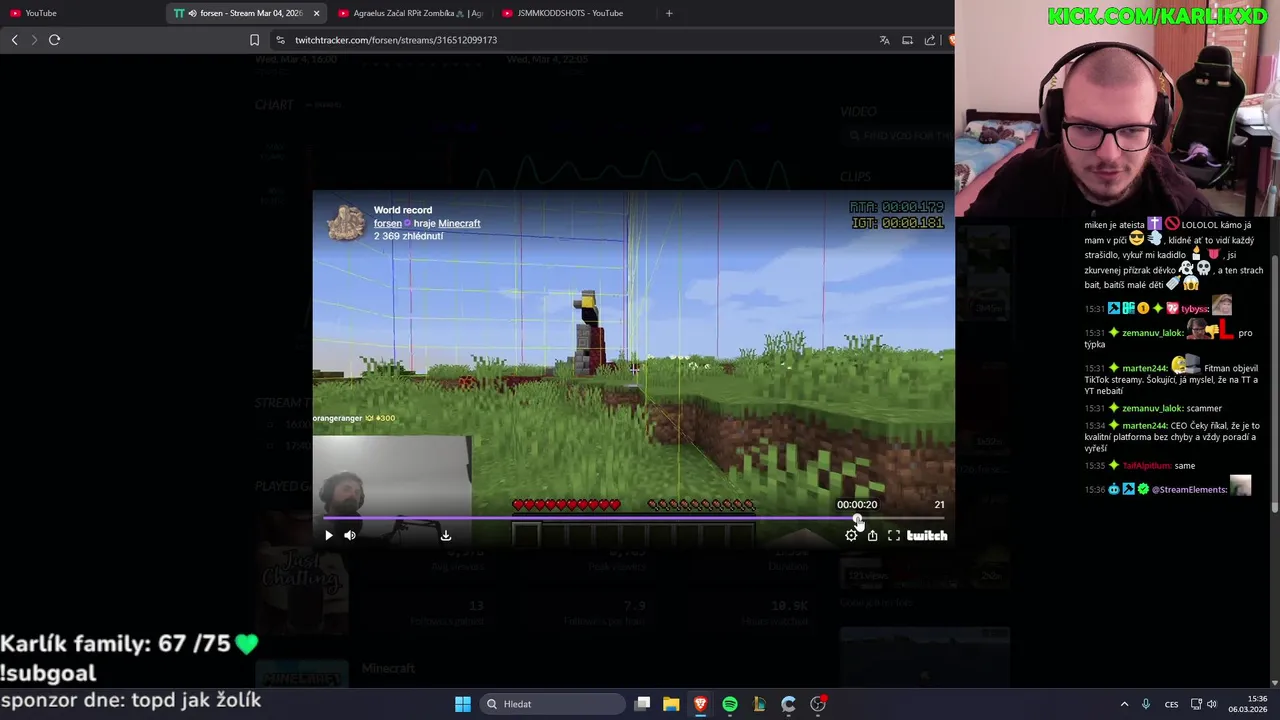
Task: Click the Hledat taskbar search box
Action: coord(550,704)
